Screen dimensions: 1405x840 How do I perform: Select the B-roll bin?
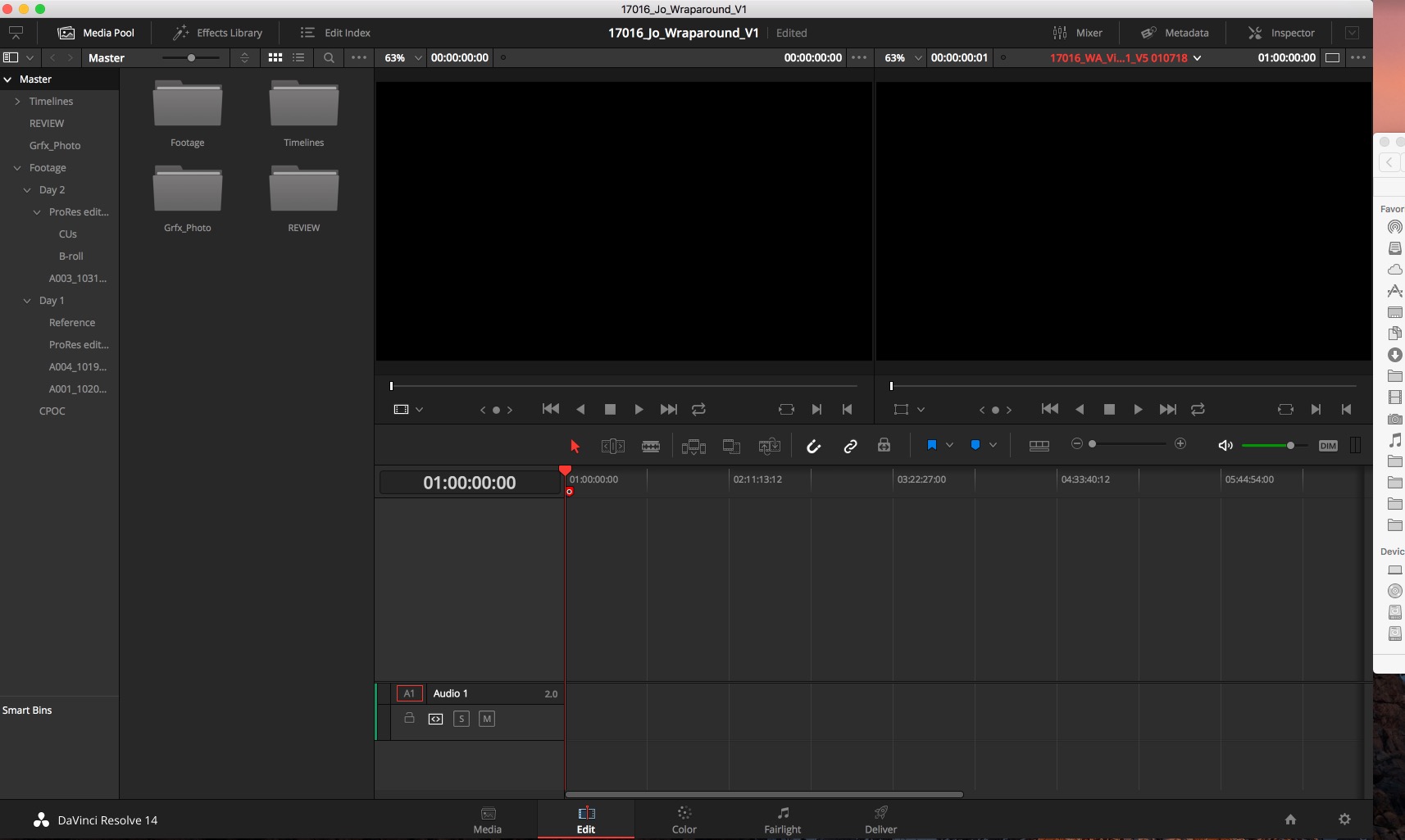pos(70,257)
